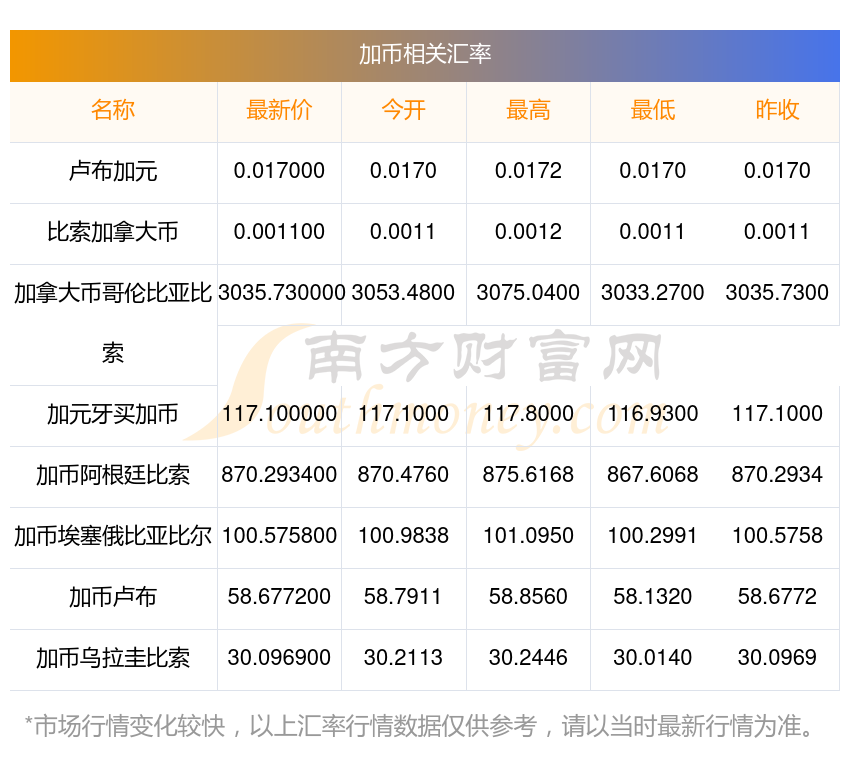
Task: Click the 3035.730000 latest price cell
Action: click(281, 293)
